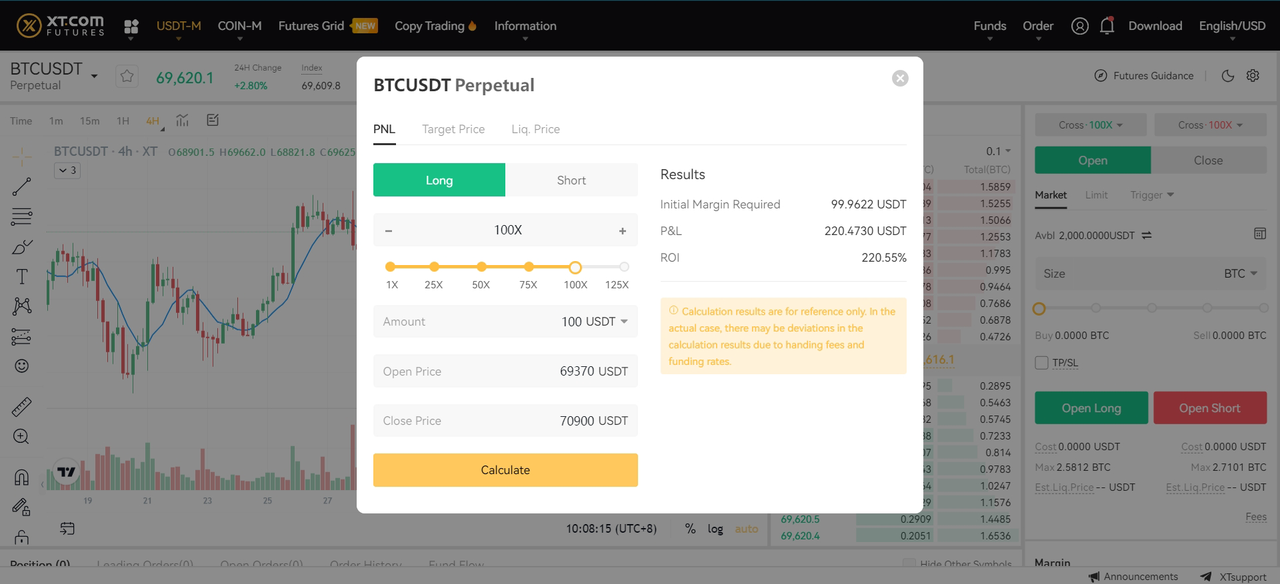This screenshot has width=1280, height=584.
Task: Click the Open Long button
Action: (x=1091, y=408)
